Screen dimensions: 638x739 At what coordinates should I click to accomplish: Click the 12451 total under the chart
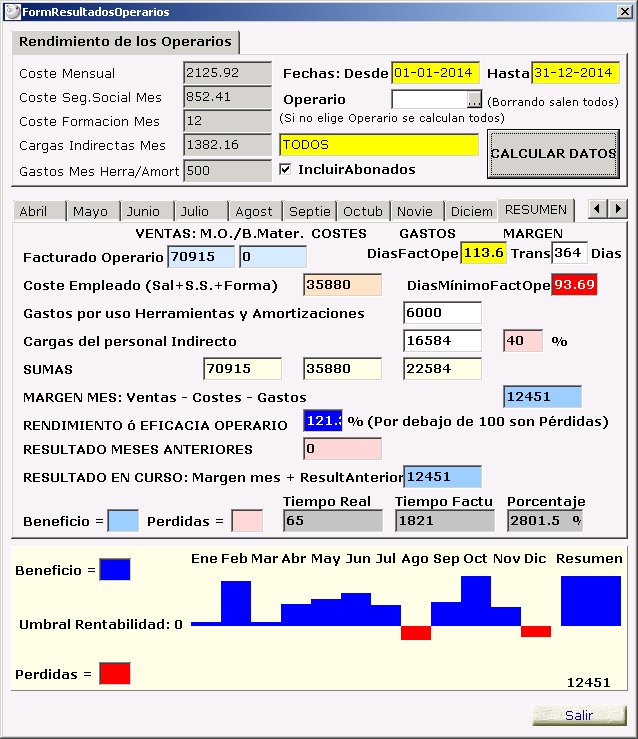click(589, 682)
